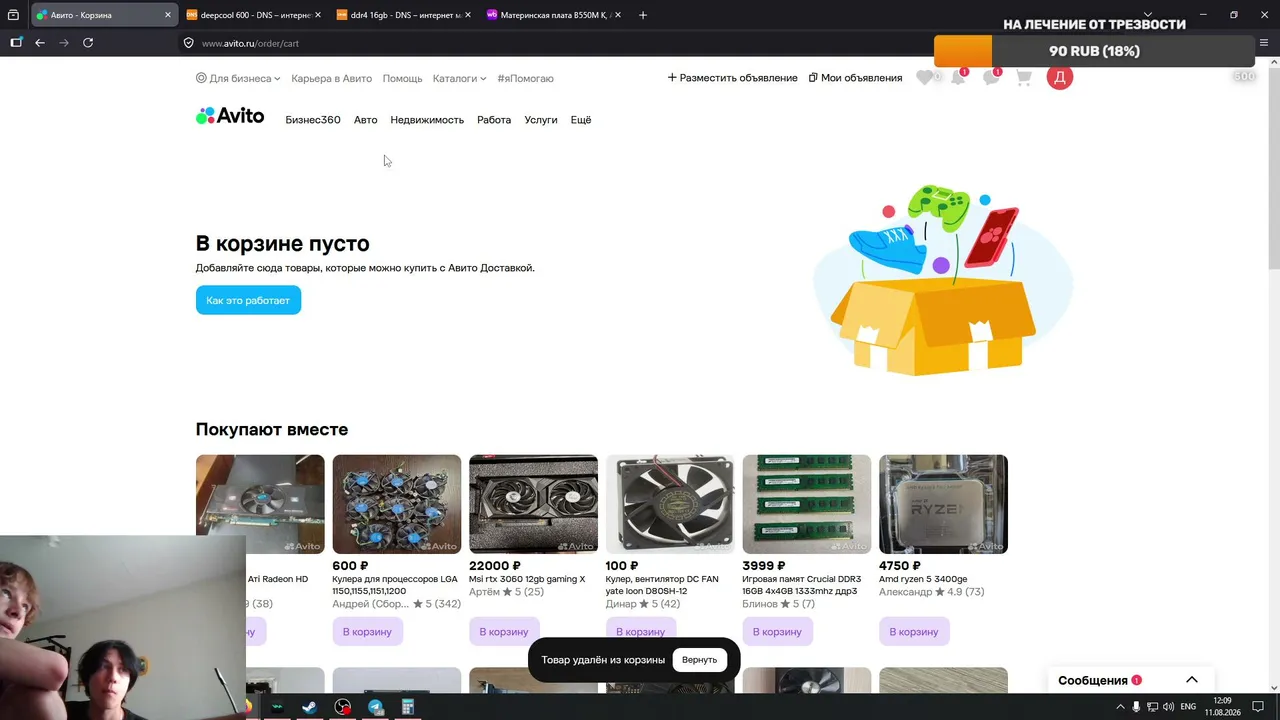Expand the Каталоги dropdown
The height and width of the screenshot is (720, 1280).
click(460, 78)
